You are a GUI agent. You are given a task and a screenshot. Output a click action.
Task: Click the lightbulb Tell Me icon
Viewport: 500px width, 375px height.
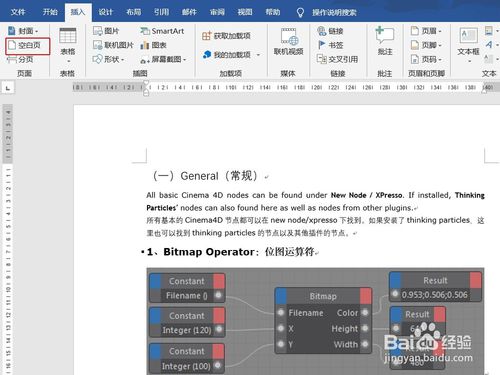pyautogui.click(x=300, y=13)
